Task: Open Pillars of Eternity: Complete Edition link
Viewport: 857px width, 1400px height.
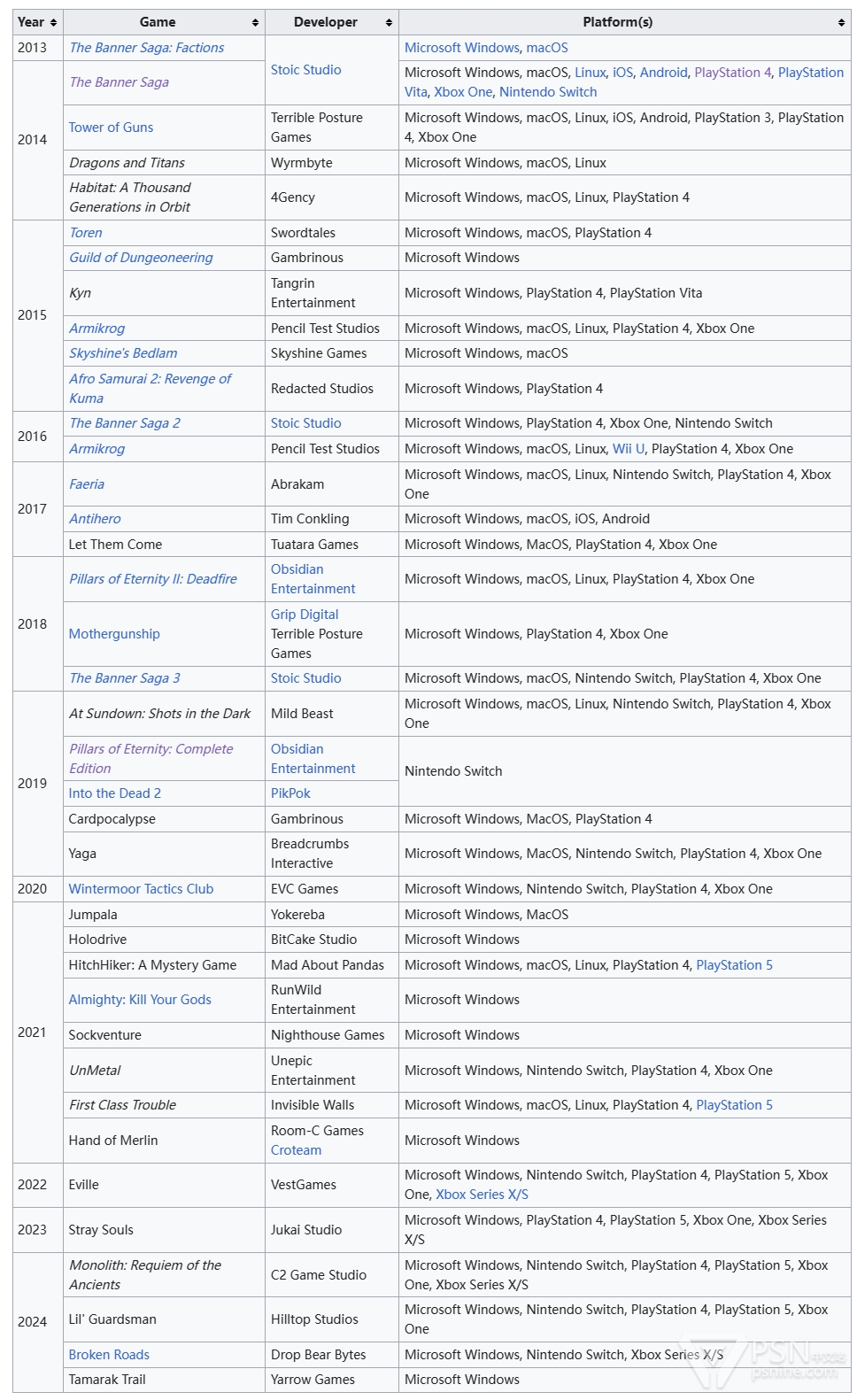Action: (151, 759)
